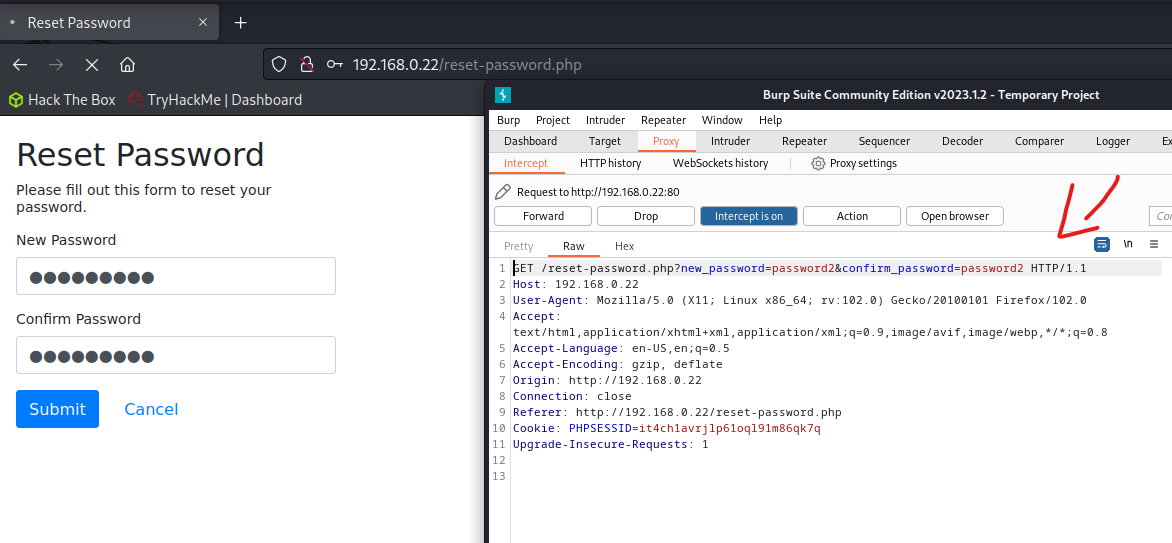
Task: Stop loading the page
Action: (92, 65)
